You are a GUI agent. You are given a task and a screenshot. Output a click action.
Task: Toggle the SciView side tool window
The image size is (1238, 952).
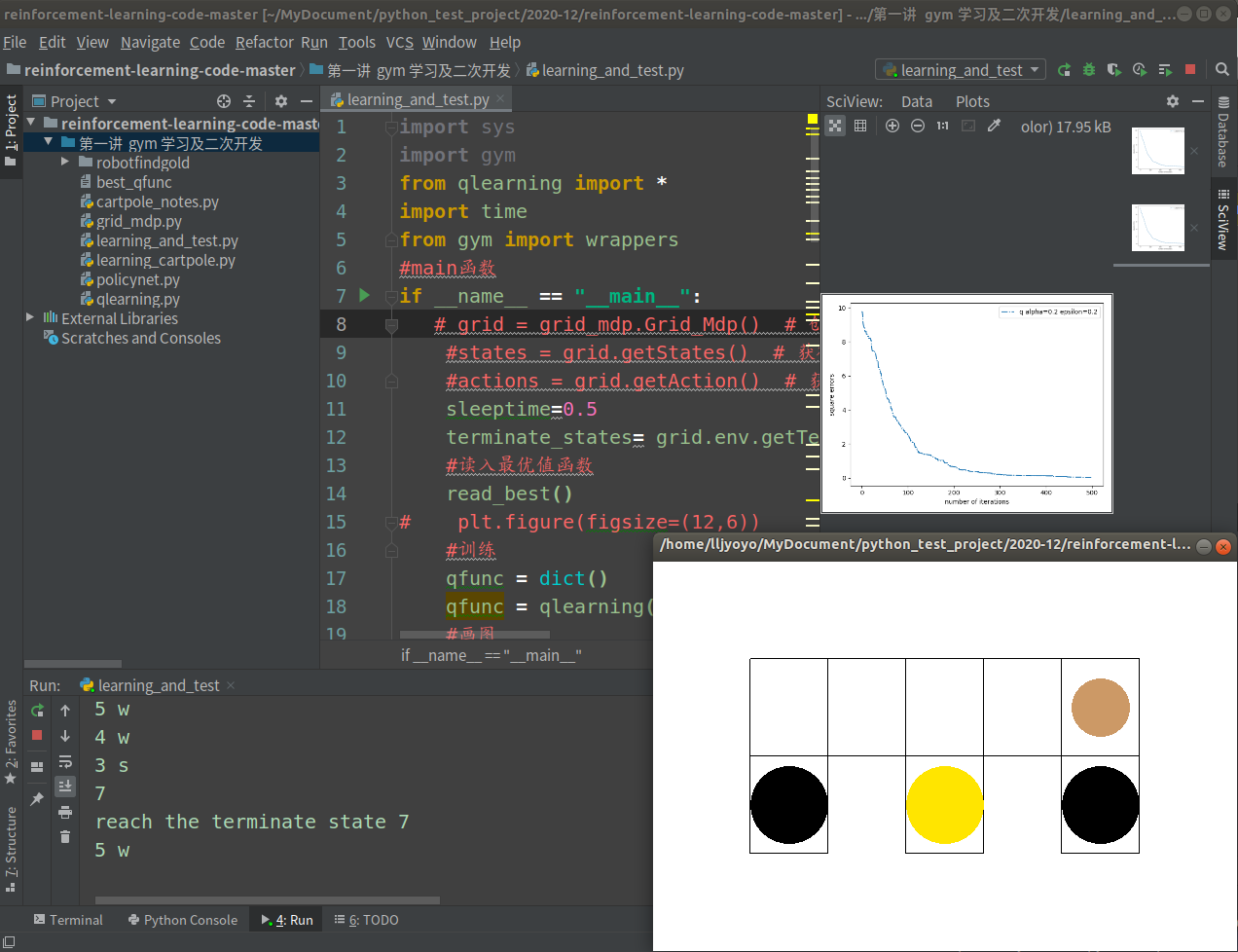[x=1223, y=220]
